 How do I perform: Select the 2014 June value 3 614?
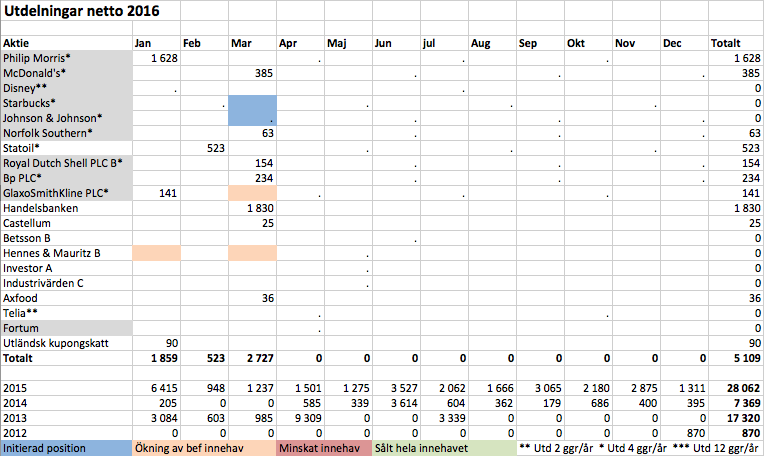[396, 403]
